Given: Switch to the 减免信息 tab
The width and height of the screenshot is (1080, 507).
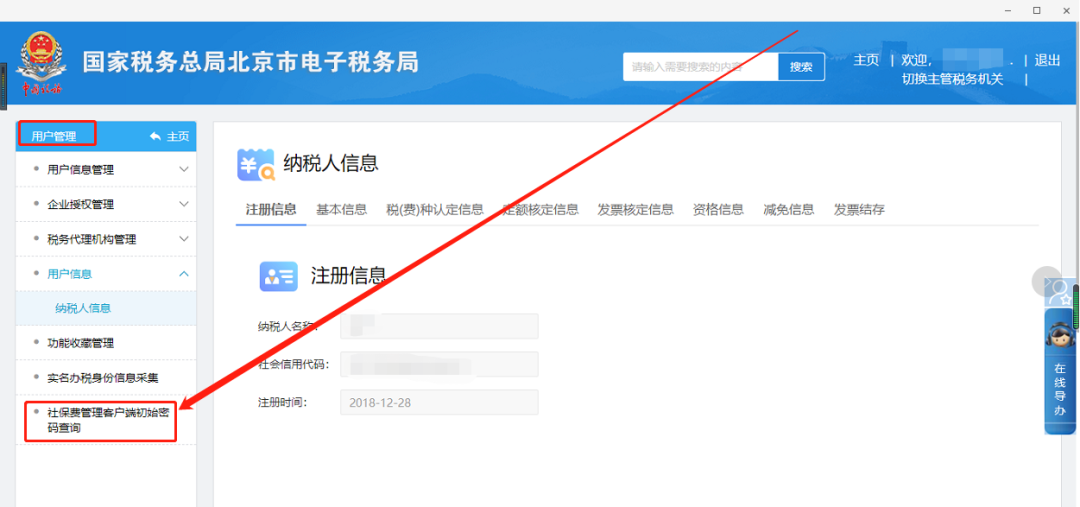Looking at the screenshot, I should click(789, 209).
